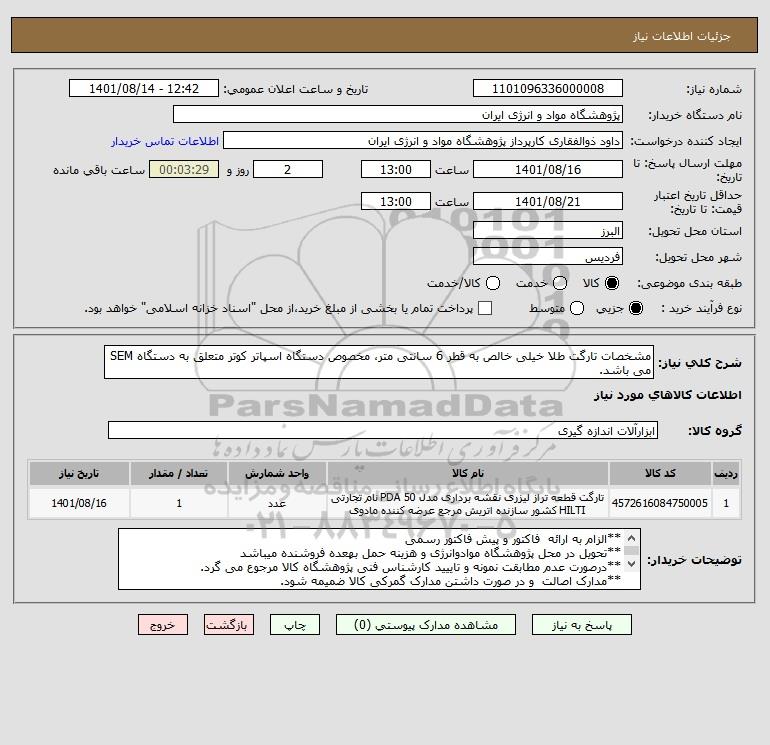This screenshot has width=770, height=745.
Task: Click the نام کالا column header
Action: pyautogui.click(x=468, y=473)
